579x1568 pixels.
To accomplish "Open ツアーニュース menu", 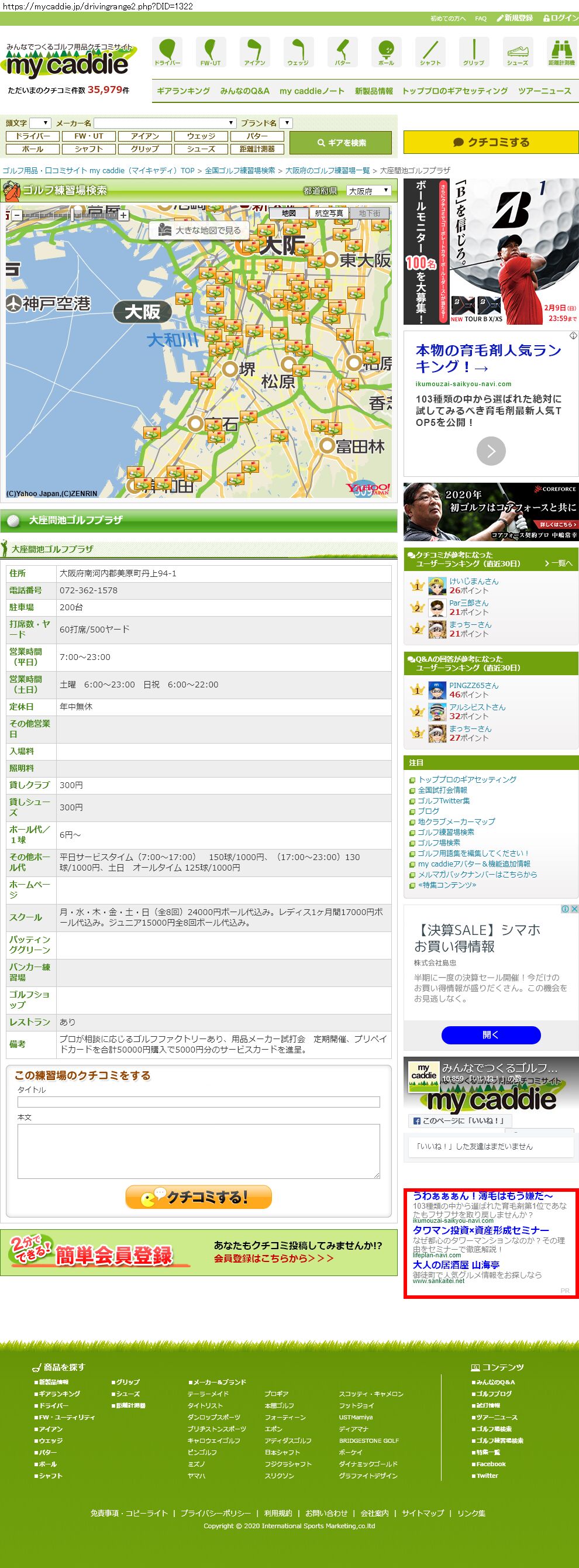I will 544,91.
